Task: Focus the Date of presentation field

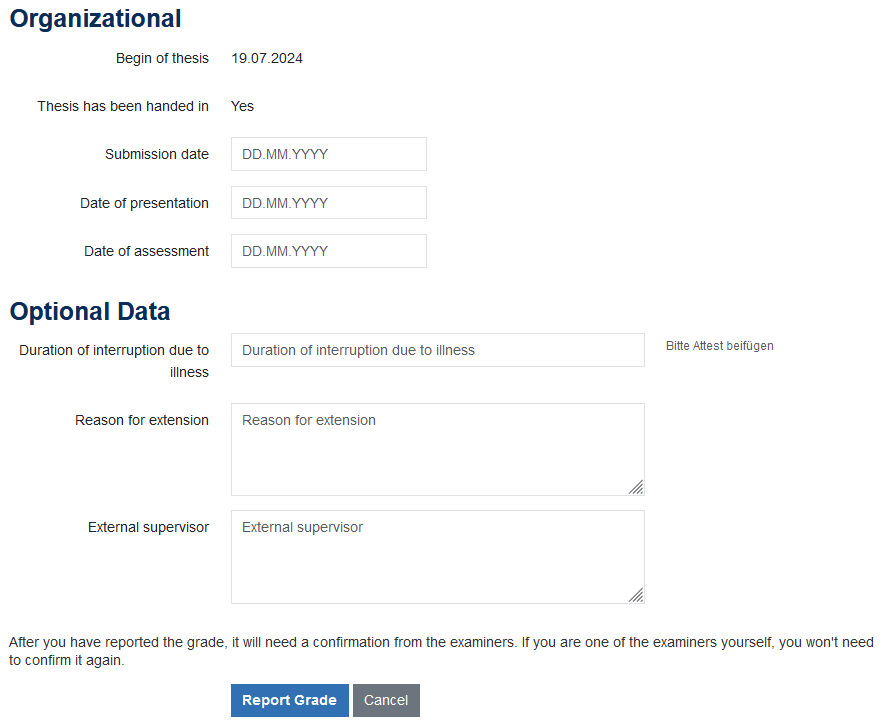Action: (x=328, y=203)
